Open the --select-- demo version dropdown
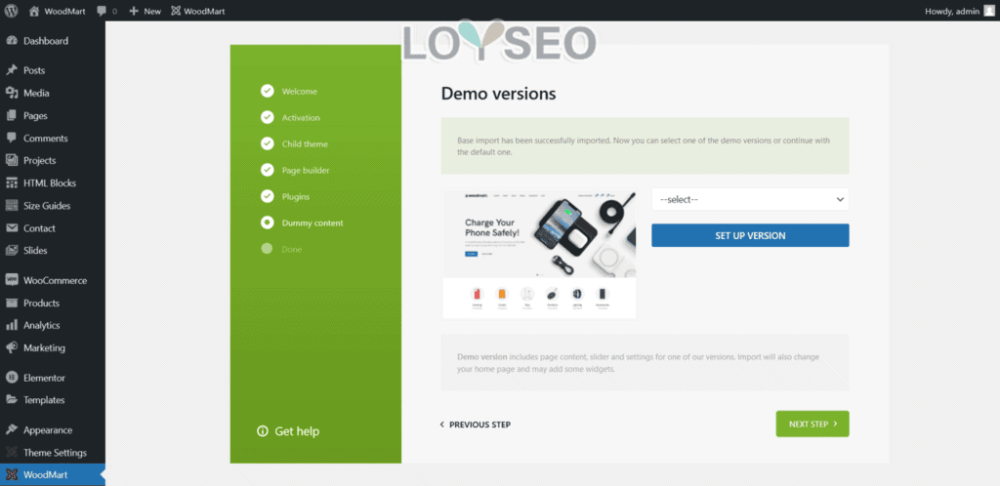Screen dimensions: 1000x486 [750, 200]
